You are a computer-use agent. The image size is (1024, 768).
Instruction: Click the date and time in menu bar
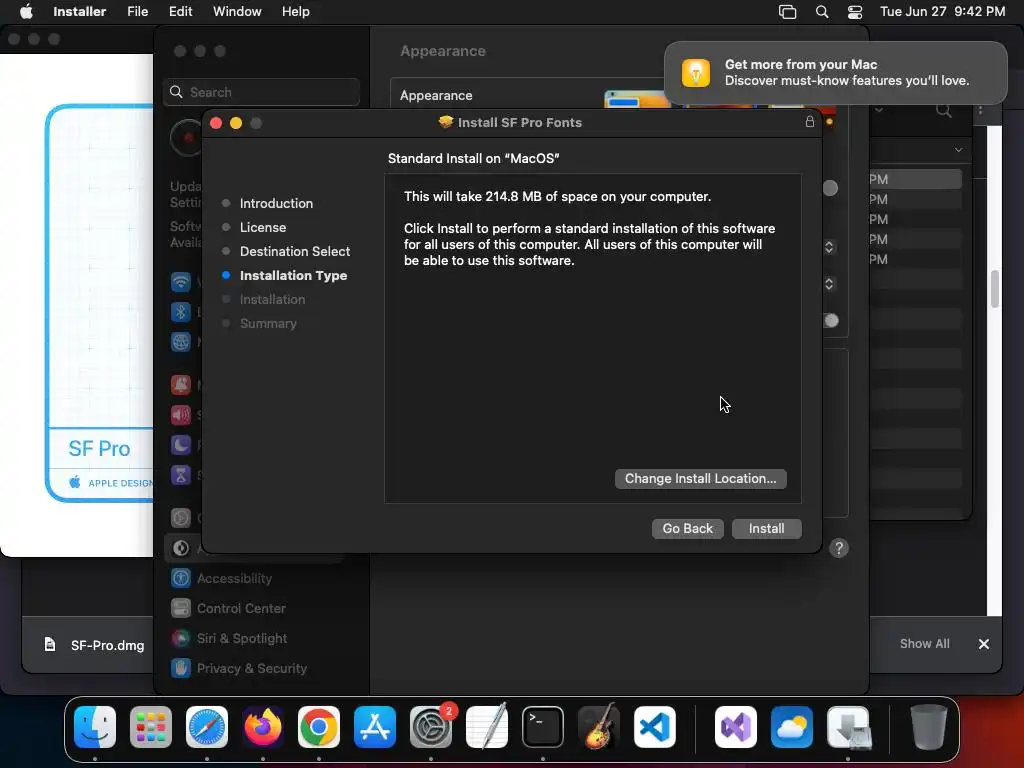pos(942,11)
